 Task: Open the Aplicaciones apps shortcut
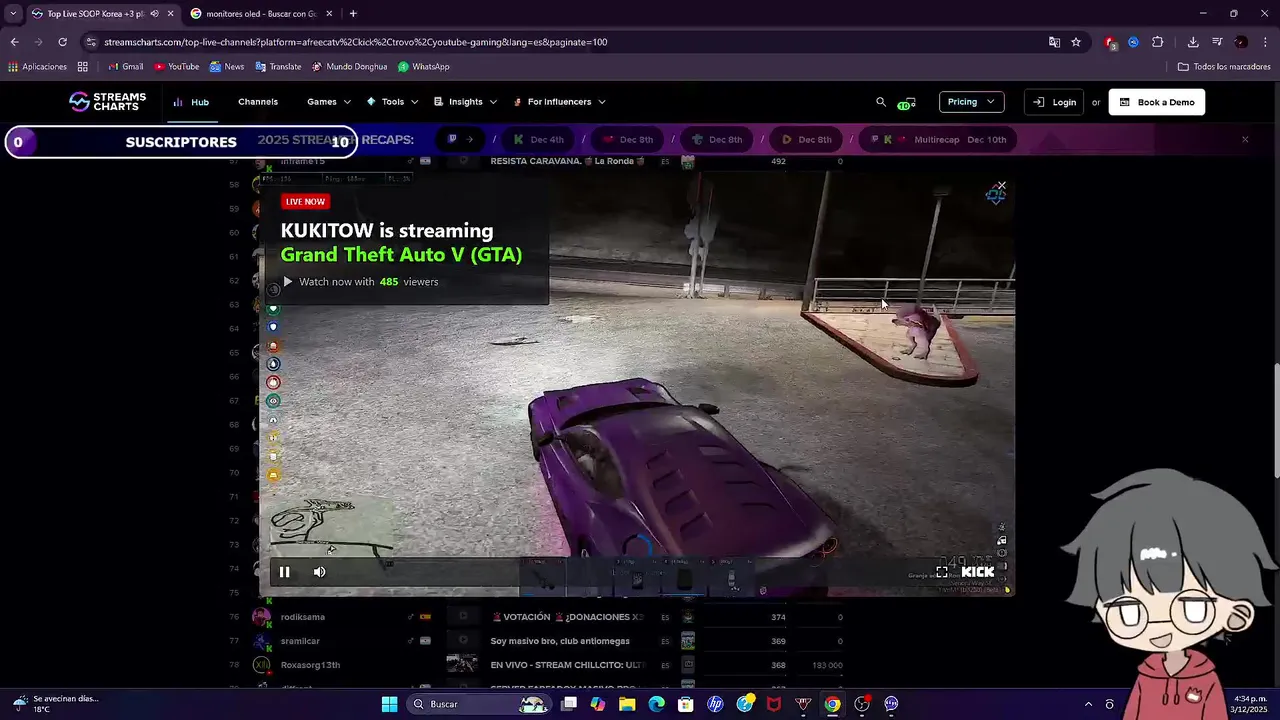click(37, 67)
